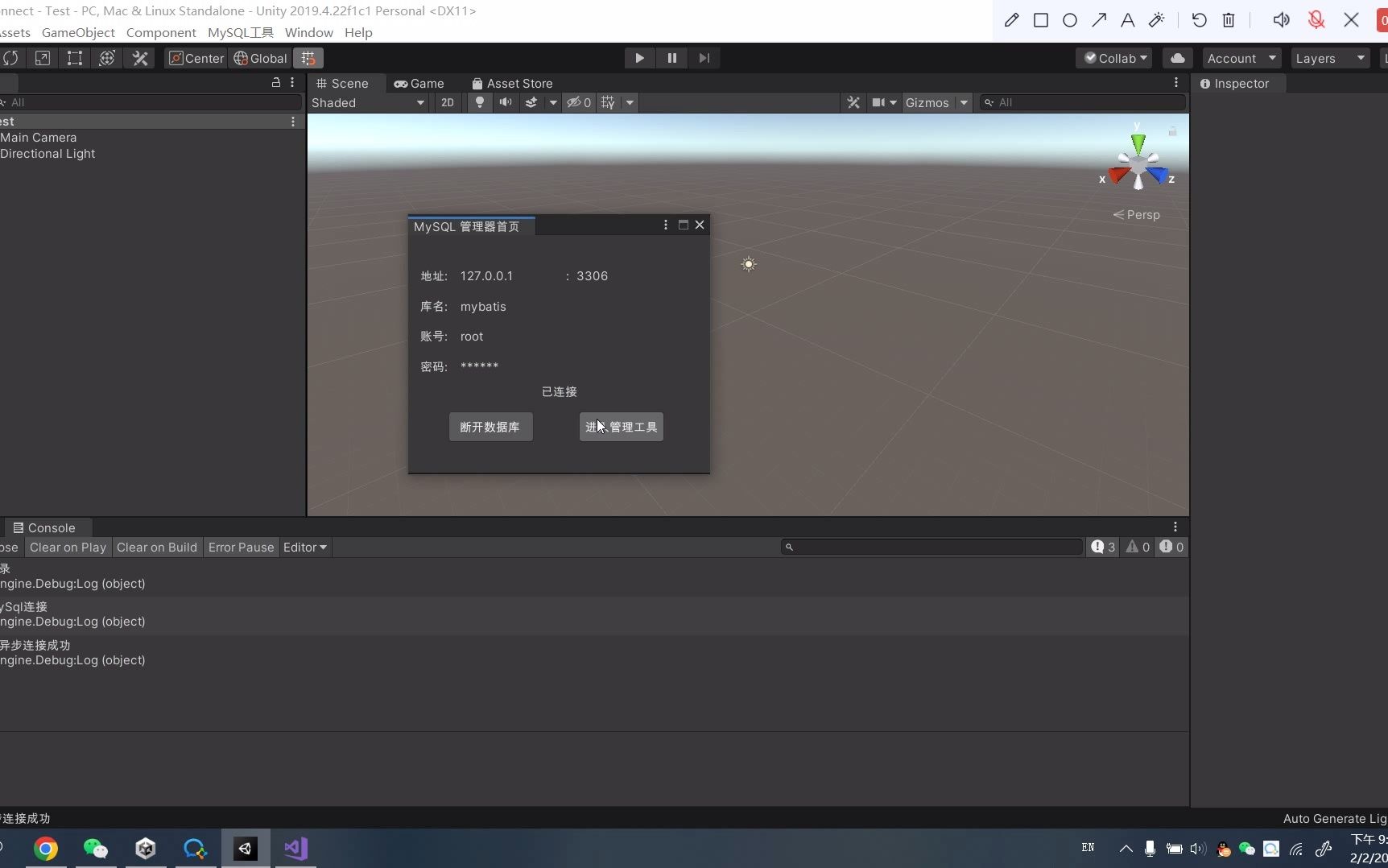1388x868 pixels.
Task: Open the Shaded draw mode dropdown
Action: (368, 102)
